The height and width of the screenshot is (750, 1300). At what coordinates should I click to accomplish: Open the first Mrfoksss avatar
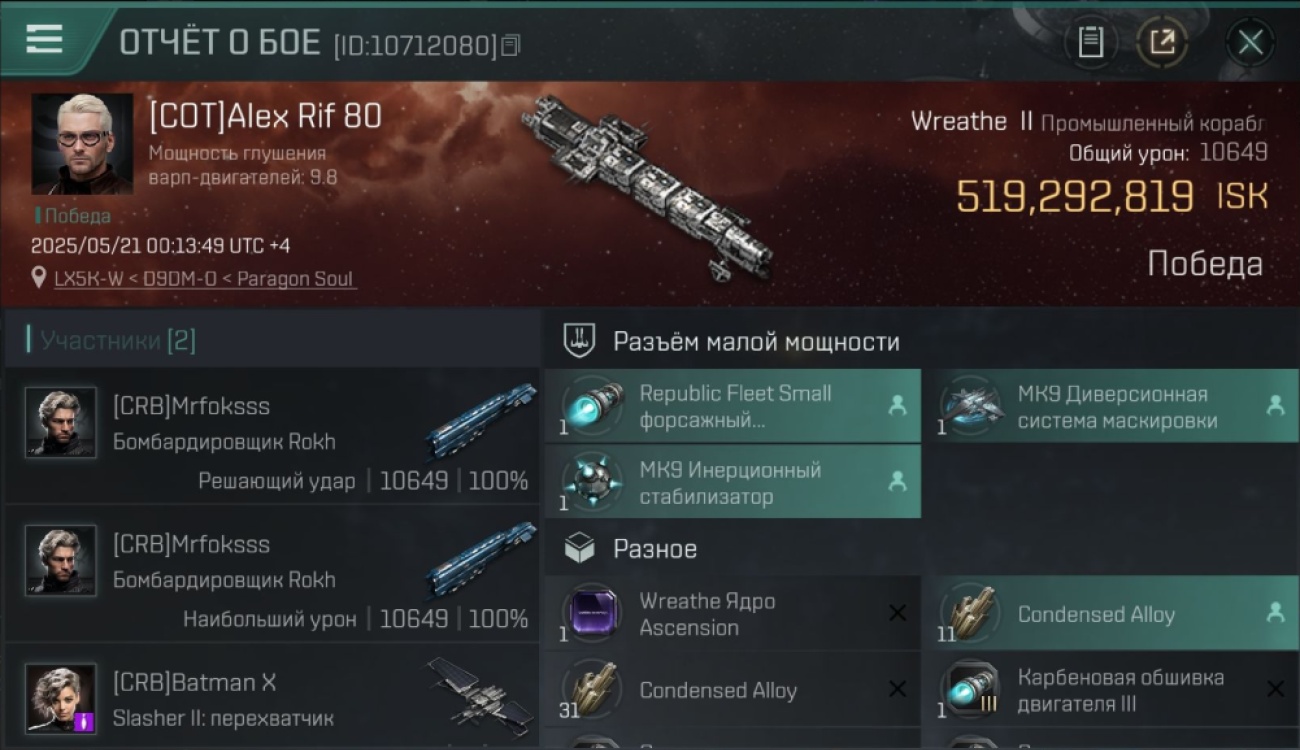pyautogui.click(x=61, y=423)
